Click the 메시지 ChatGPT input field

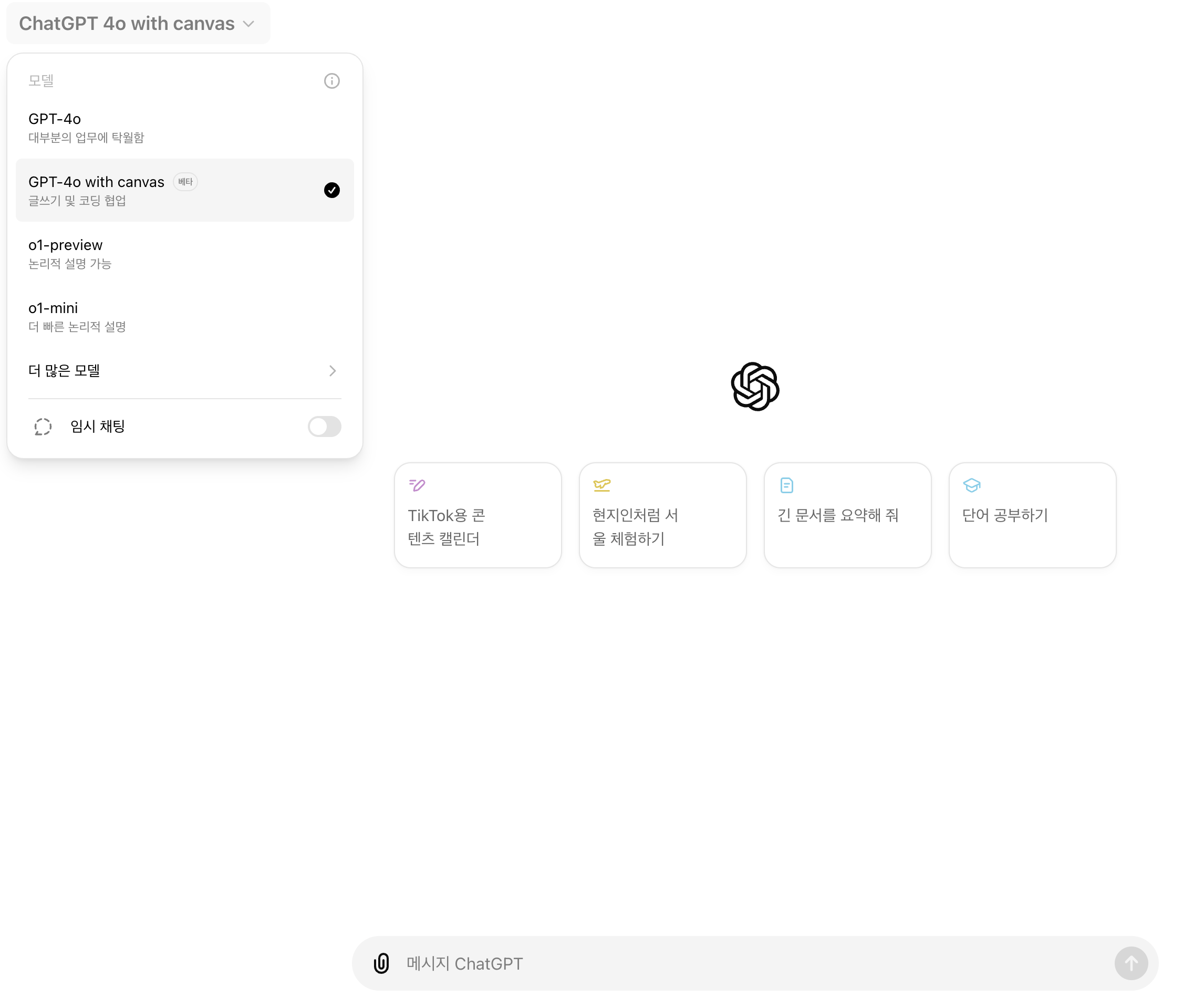tap(745, 963)
